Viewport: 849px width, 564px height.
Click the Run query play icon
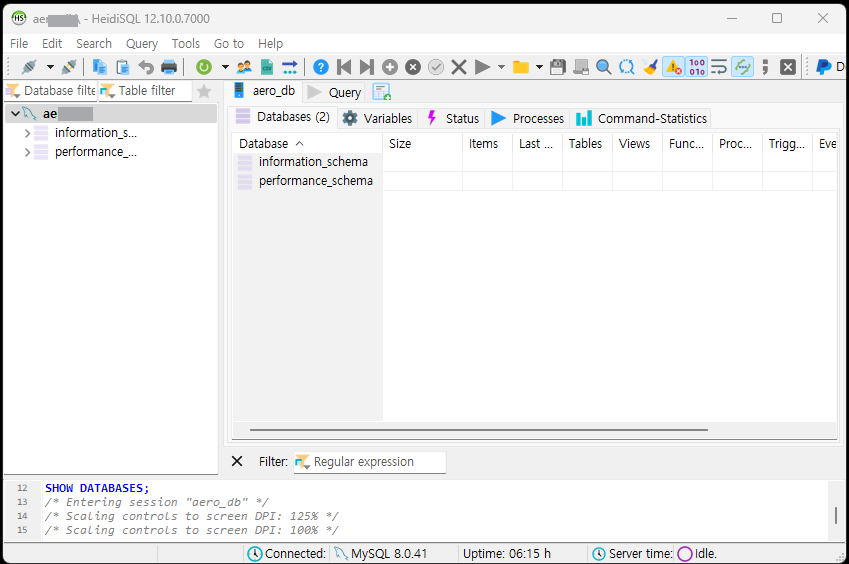[482, 67]
